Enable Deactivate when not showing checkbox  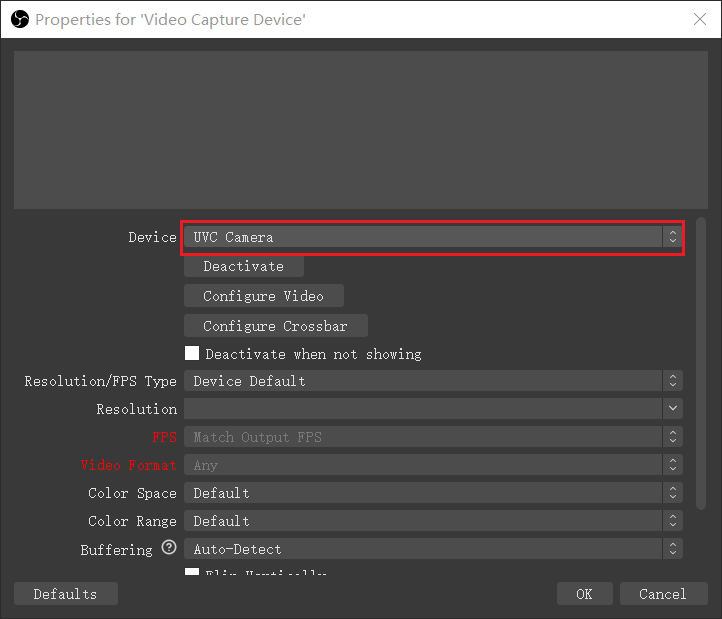193,354
